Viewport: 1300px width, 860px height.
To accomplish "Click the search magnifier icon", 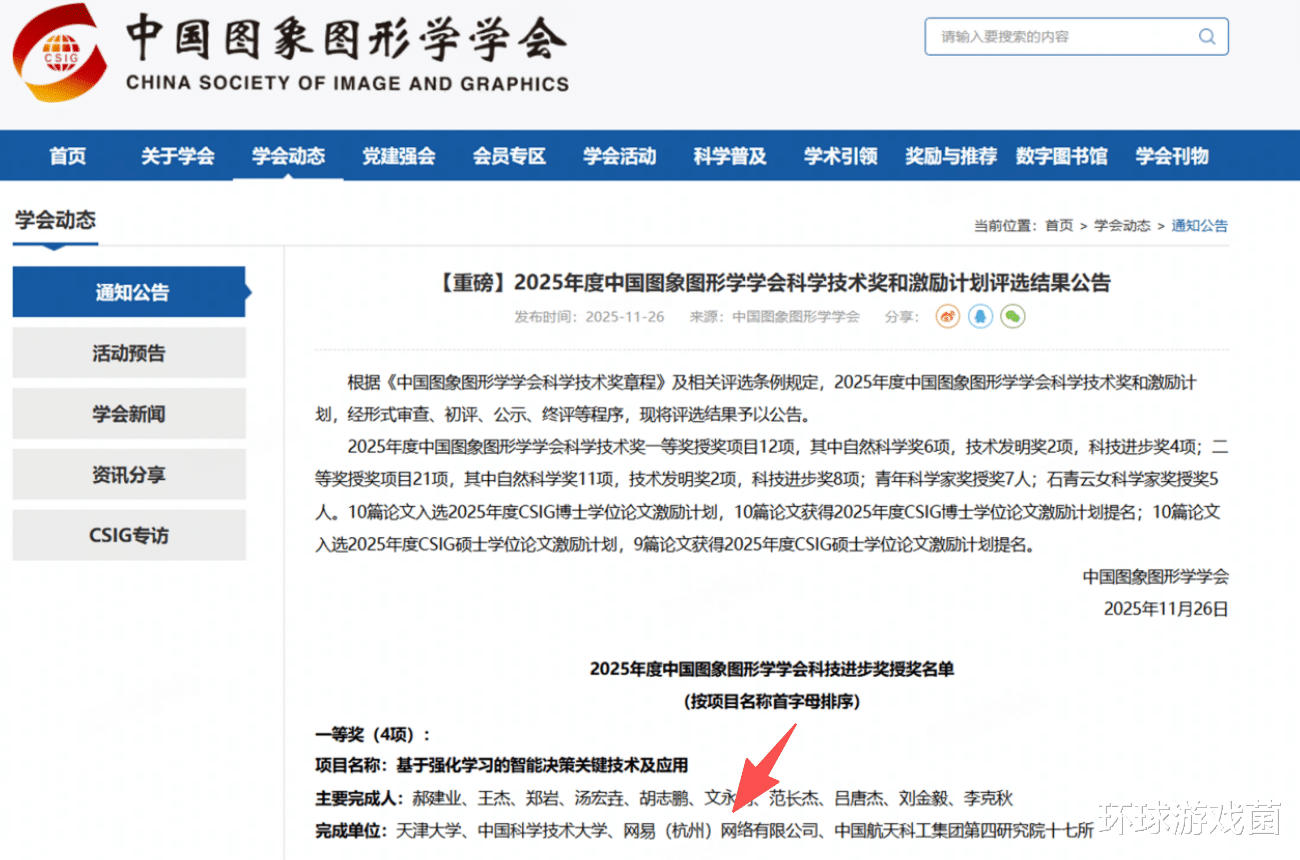I will (1207, 37).
